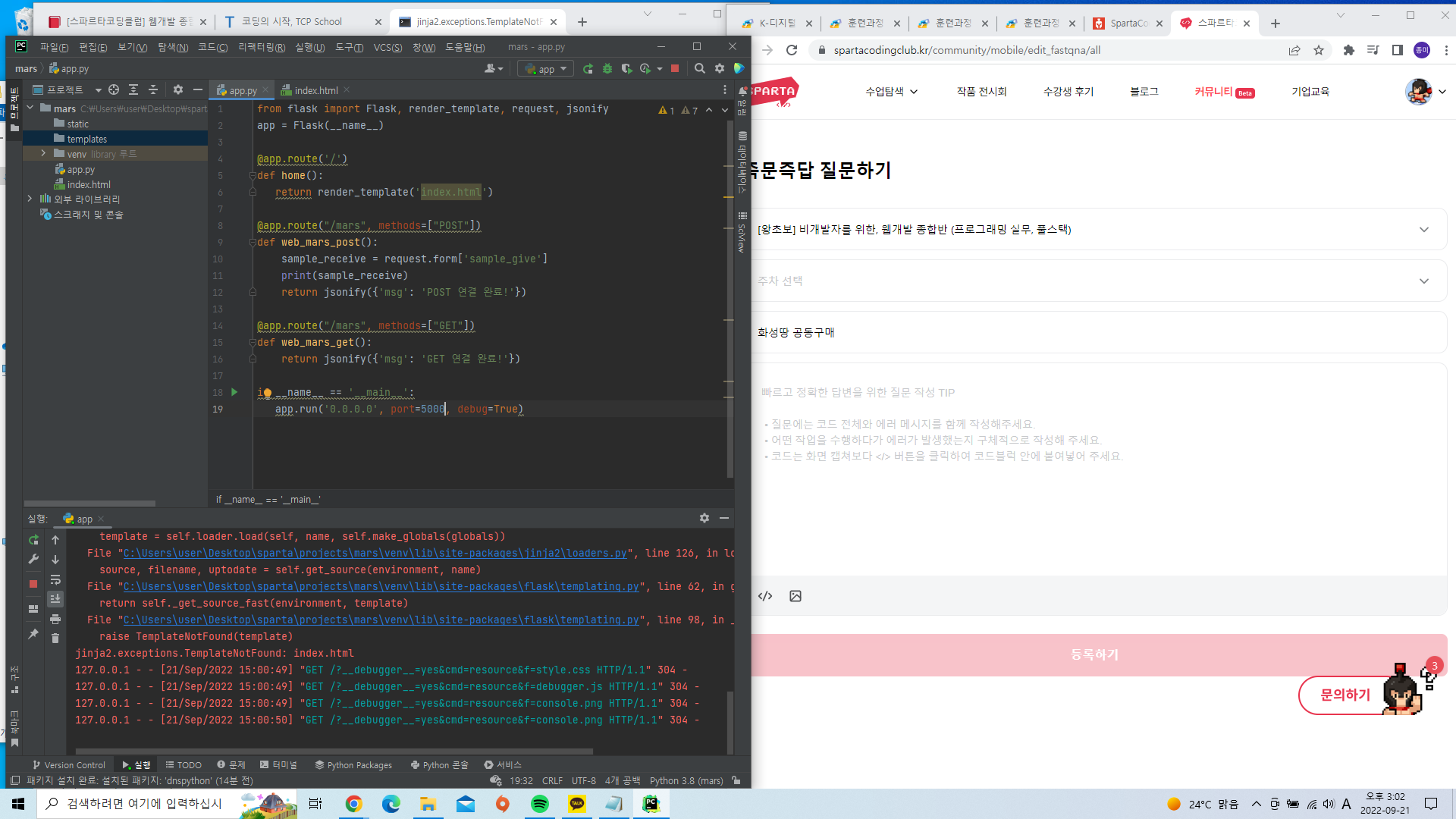Open the VCS menu
The height and width of the screenshot is (819, 1456).
coord(388,47)
